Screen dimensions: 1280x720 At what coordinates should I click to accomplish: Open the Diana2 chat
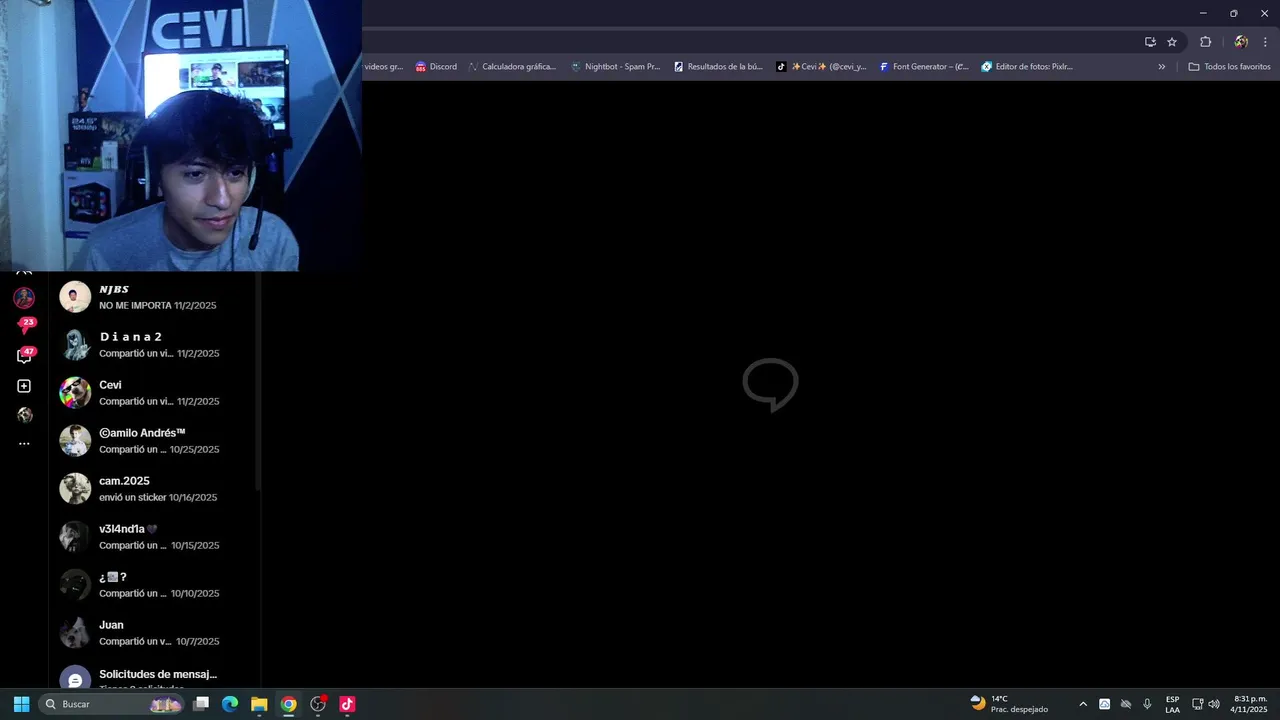point(154,345)
